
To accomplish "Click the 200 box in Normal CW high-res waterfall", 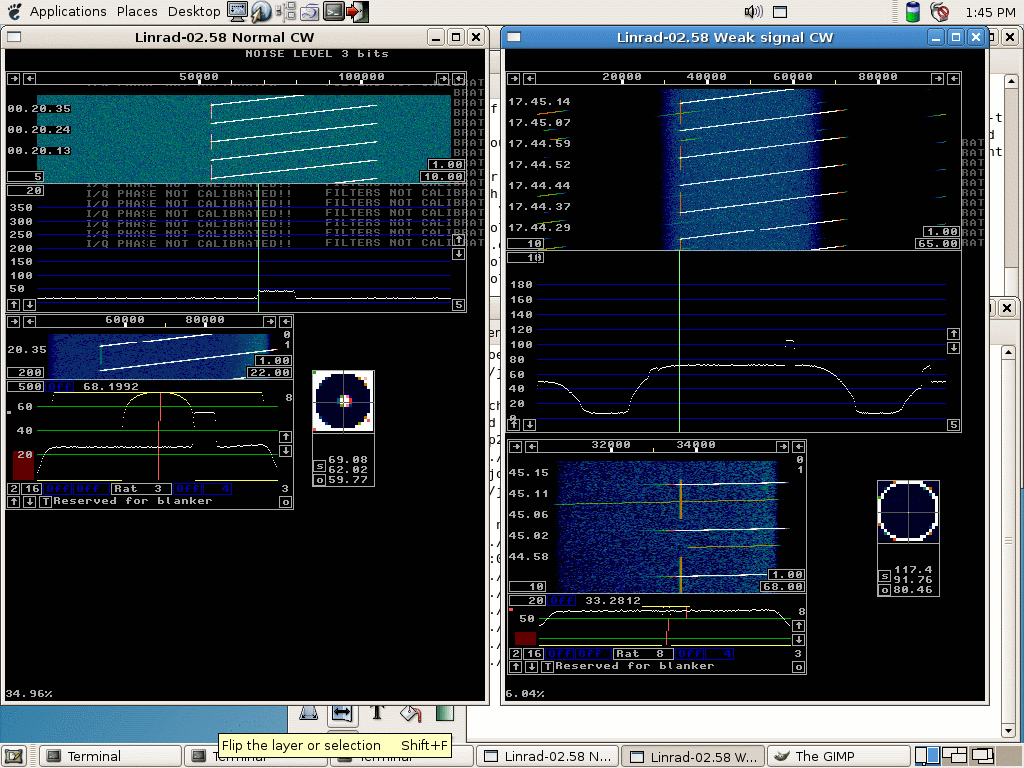I will [25, 372].
